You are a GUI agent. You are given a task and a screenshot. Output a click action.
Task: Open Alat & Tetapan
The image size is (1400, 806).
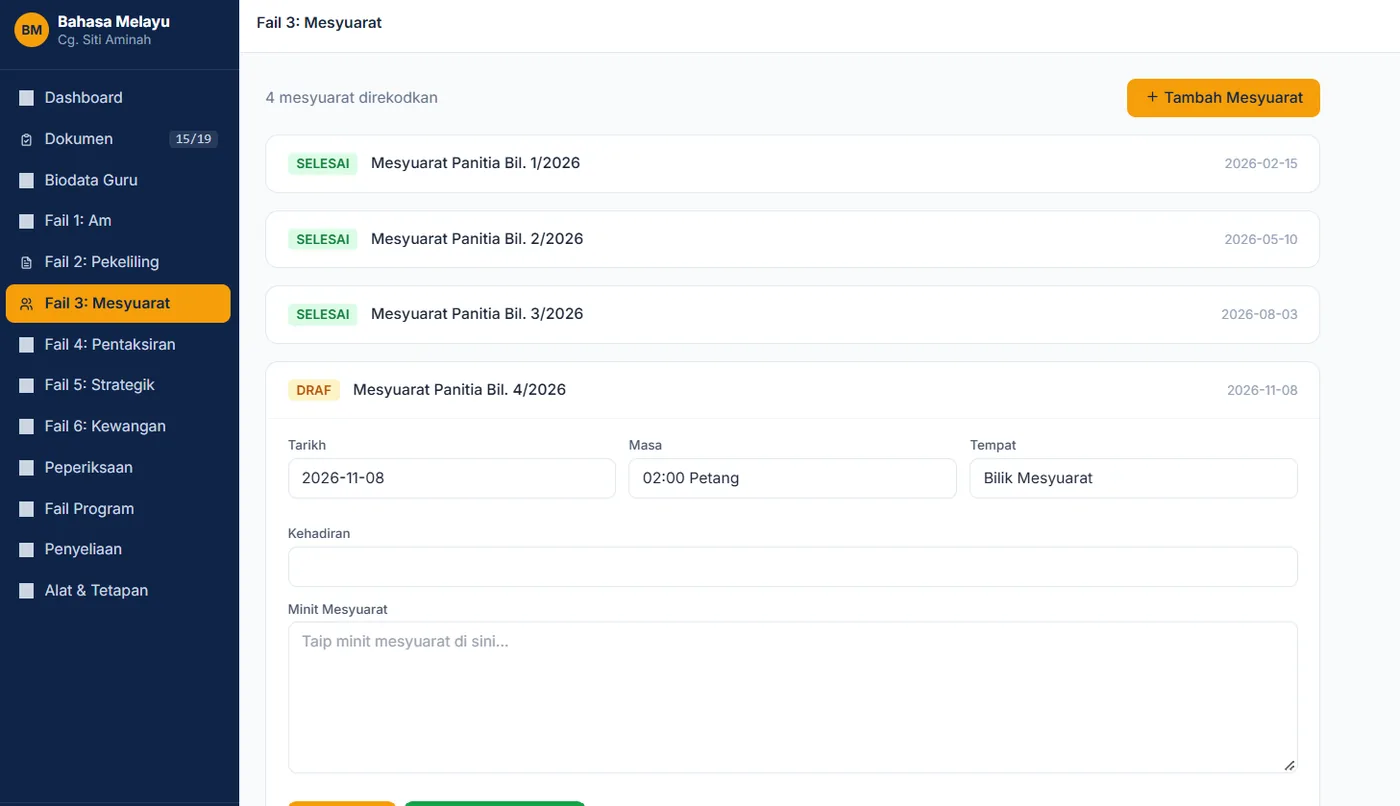(x=118, y=590)
